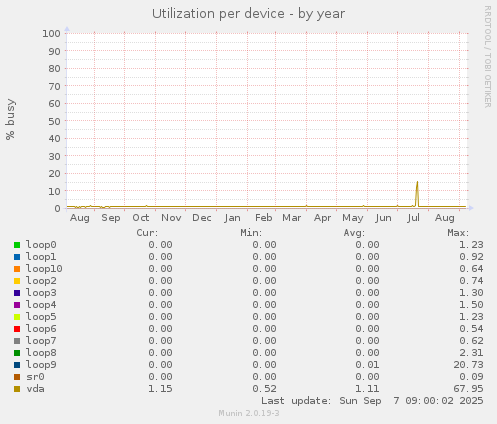Click the loop5 lime legend swatch
This screenshot has height=424, width=497.
point(17,317)
